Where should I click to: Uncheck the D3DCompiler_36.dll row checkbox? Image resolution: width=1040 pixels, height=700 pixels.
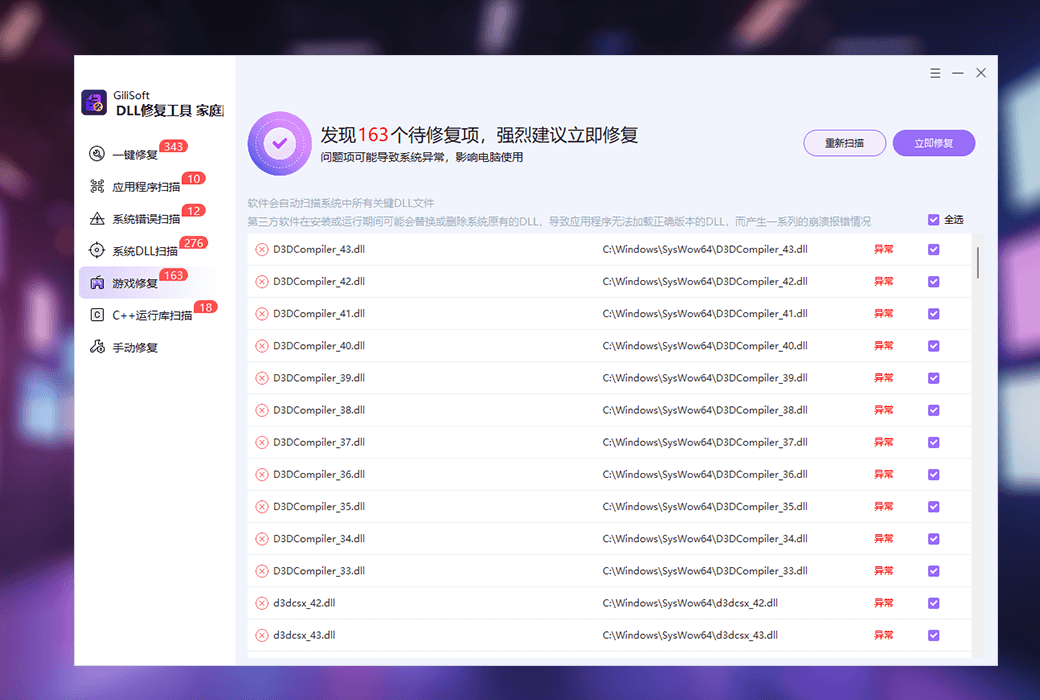[x=933, y=474]
